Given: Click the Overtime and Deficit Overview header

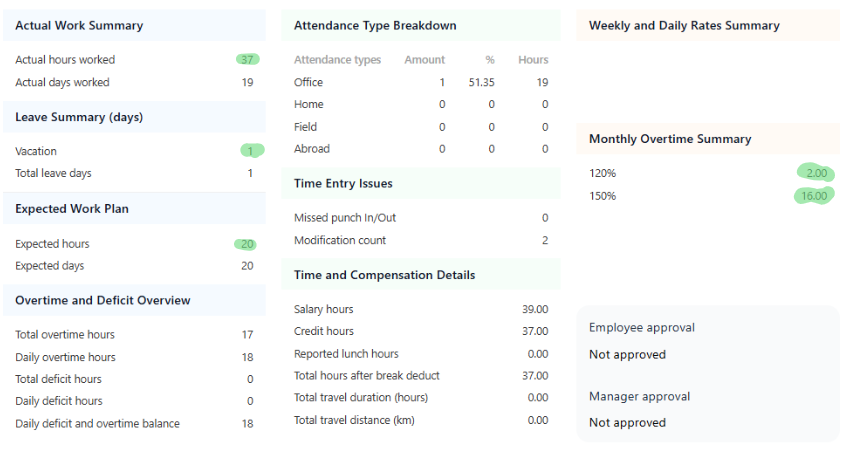Looking at the screenshot, I should [x=103, y=300].
